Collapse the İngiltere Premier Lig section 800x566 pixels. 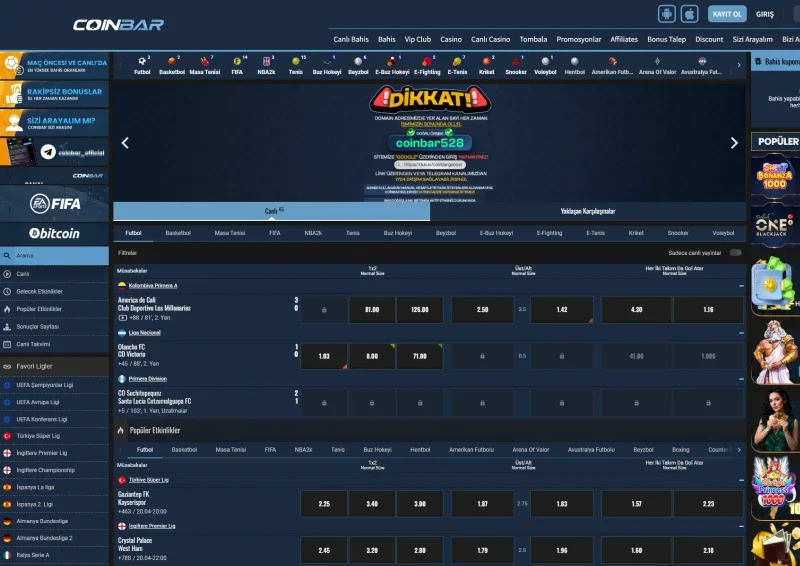coord(741,526)
